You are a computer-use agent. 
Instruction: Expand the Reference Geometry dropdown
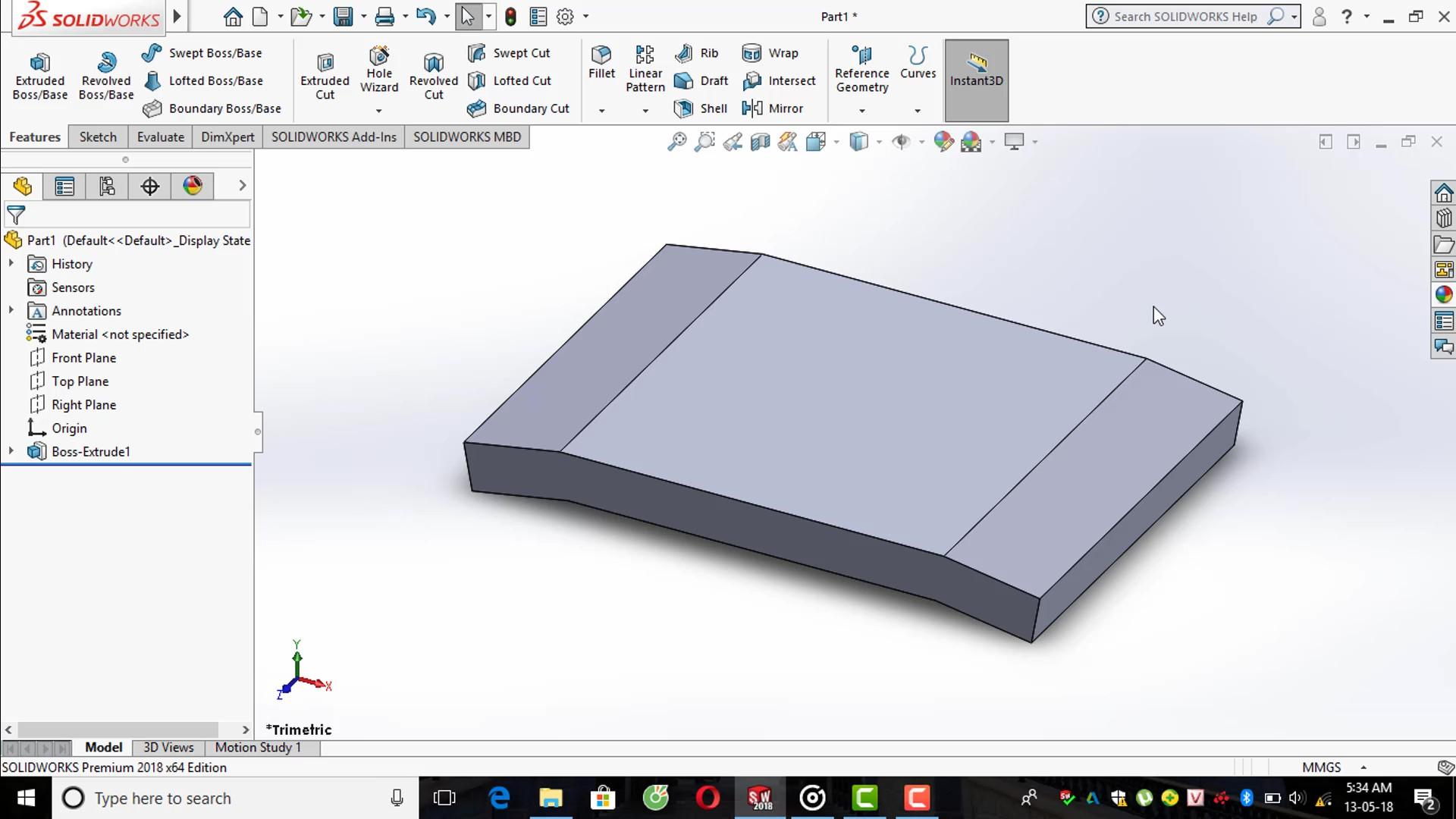[861, 111]
